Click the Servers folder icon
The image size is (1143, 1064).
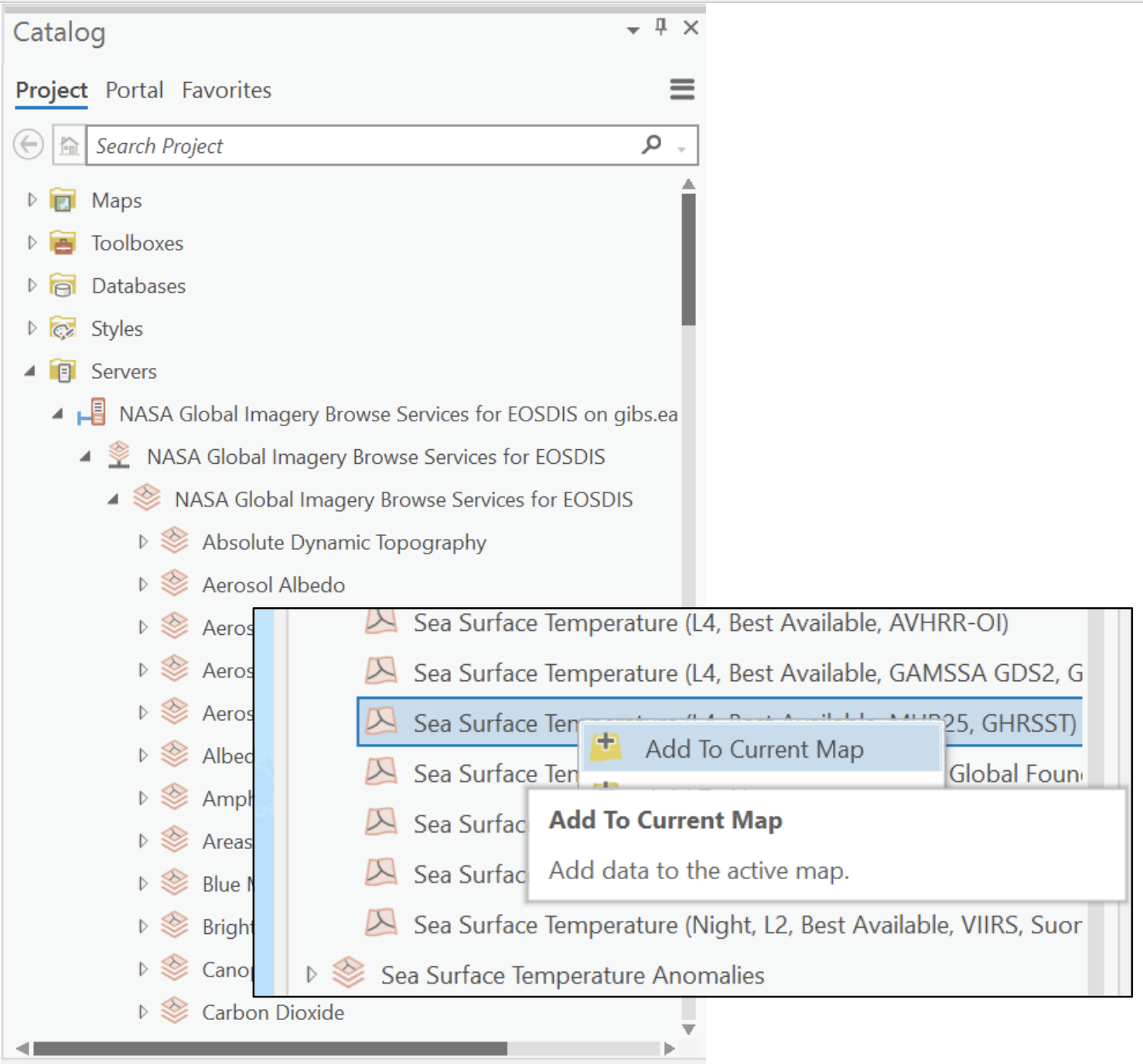63,371
